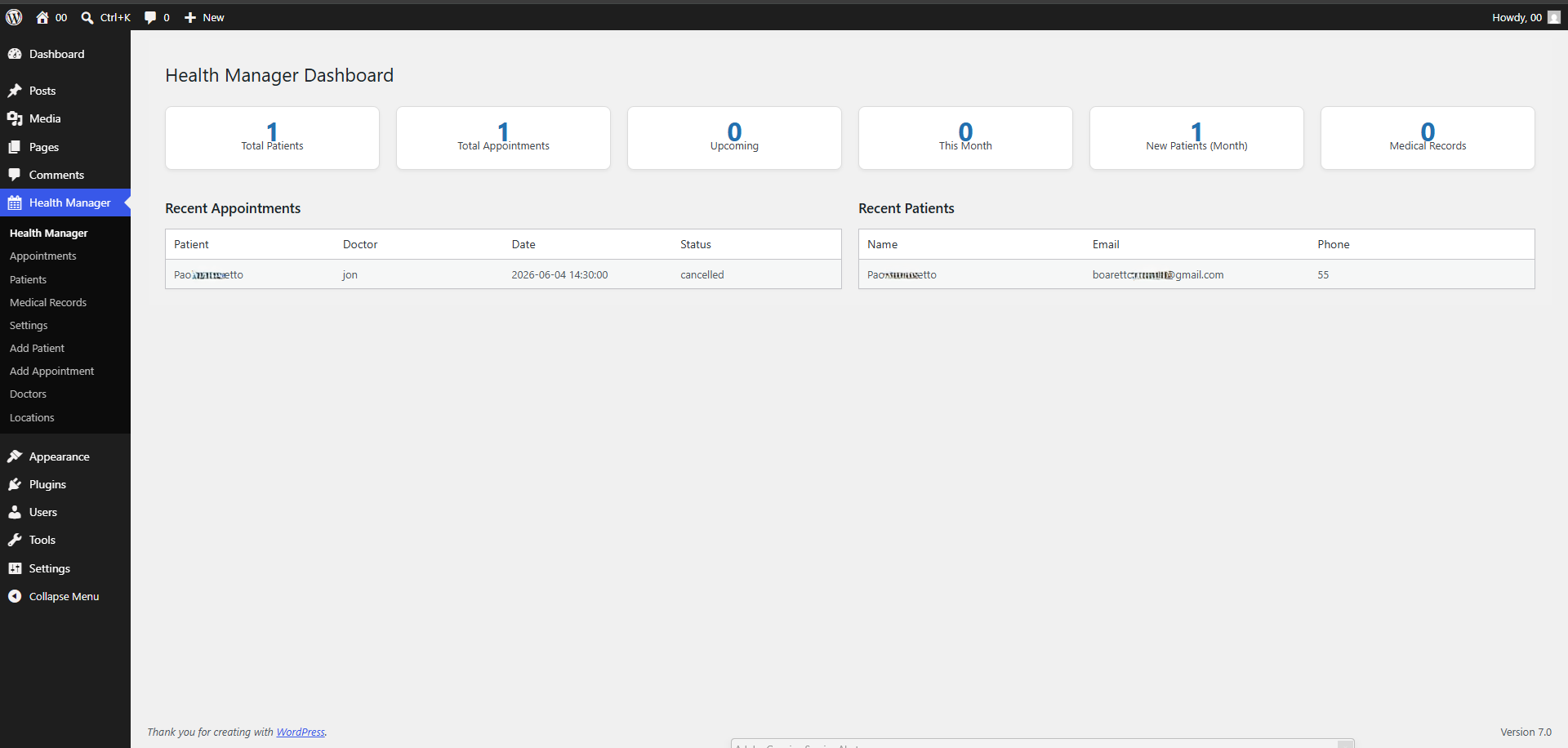Click the home icon for site 00
The width and height of the screenshot is (1568, 748).
[x=42, y=17]
